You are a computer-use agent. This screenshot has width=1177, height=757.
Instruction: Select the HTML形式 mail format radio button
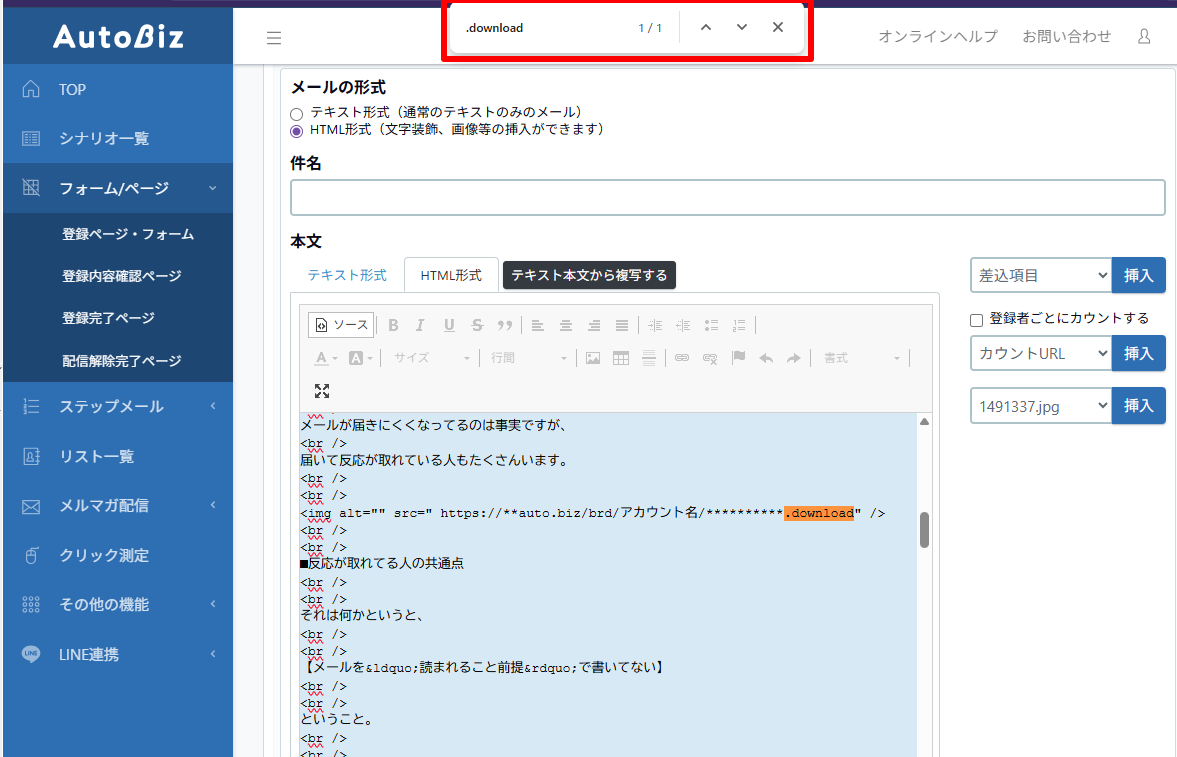point(296,130)
